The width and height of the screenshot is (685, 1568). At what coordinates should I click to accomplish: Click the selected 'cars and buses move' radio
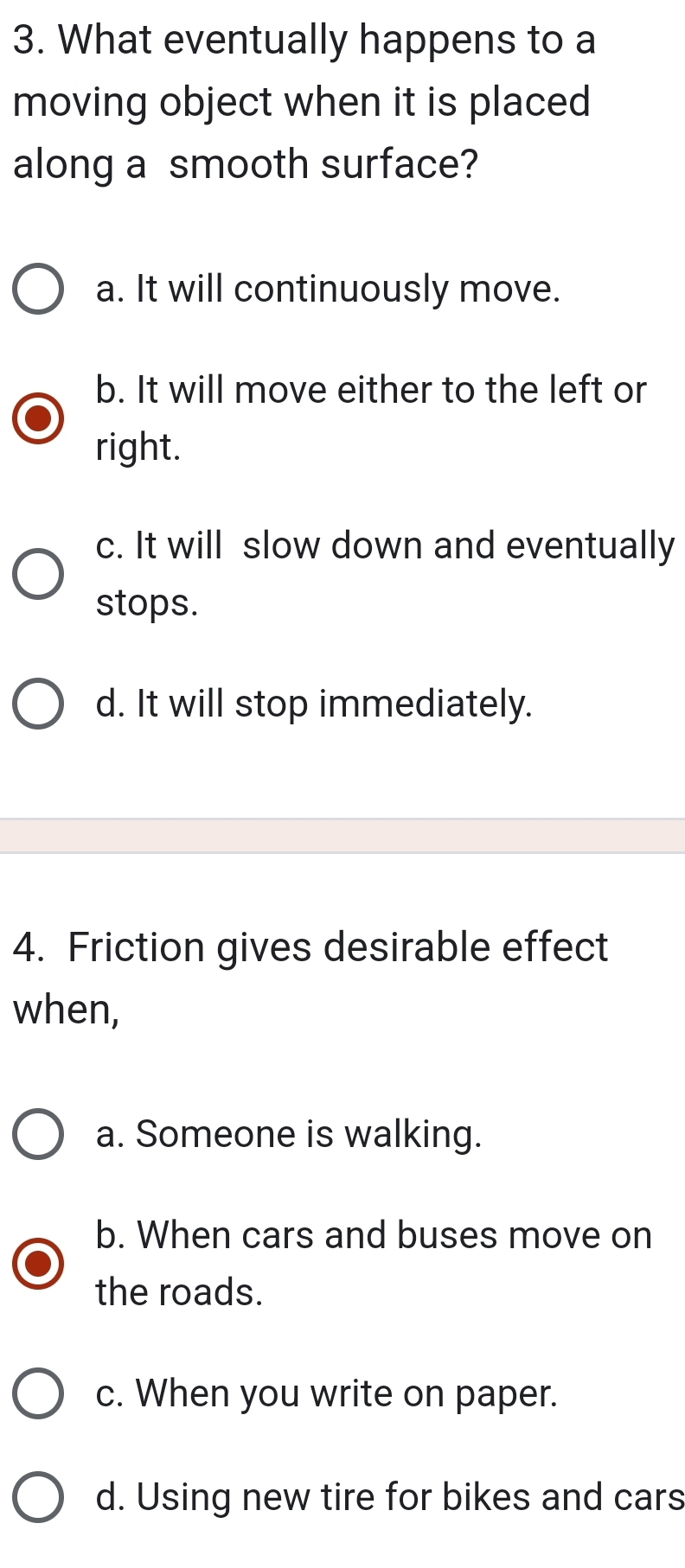[38, 1264]
